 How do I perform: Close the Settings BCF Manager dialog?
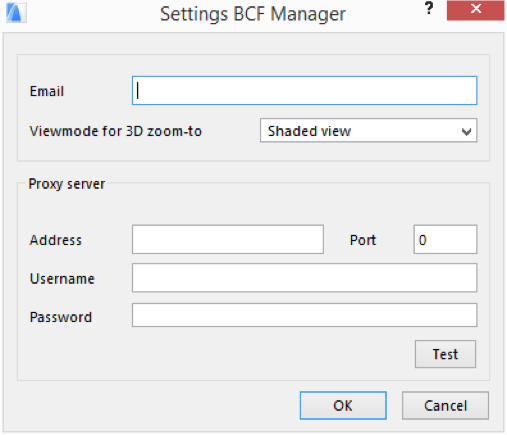click(476, 10)
